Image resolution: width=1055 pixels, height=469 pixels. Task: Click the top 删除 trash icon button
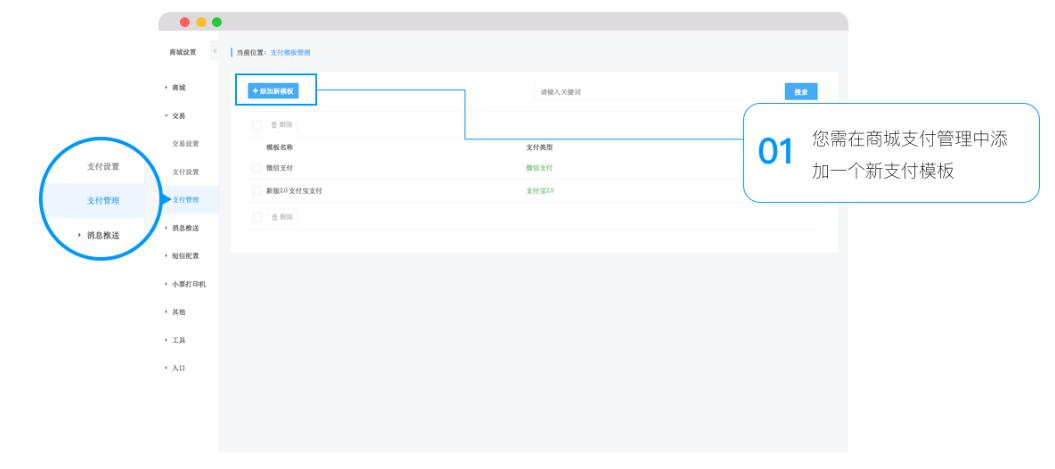282,124
